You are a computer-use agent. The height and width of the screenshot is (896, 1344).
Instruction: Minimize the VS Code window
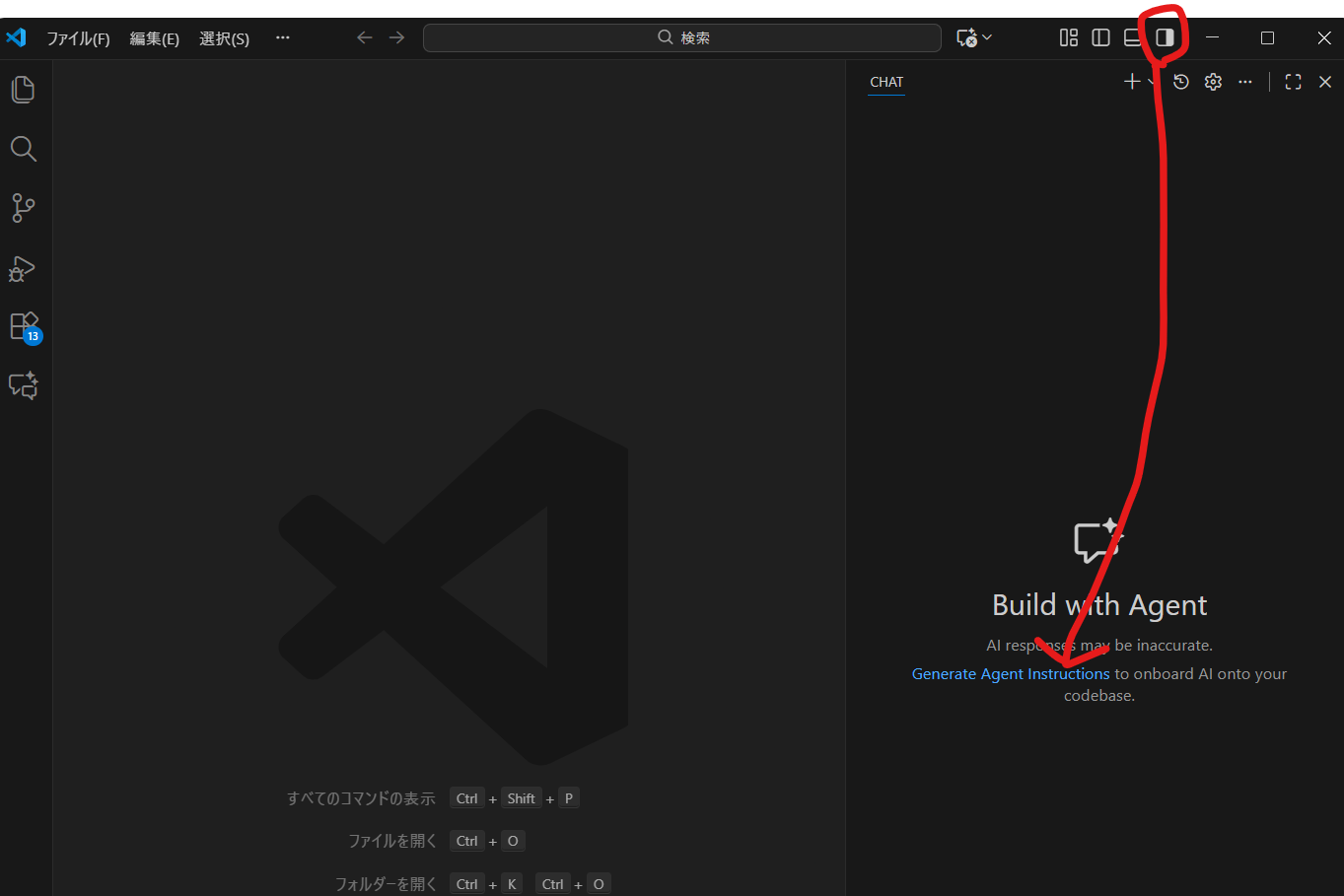[1213, 37]
